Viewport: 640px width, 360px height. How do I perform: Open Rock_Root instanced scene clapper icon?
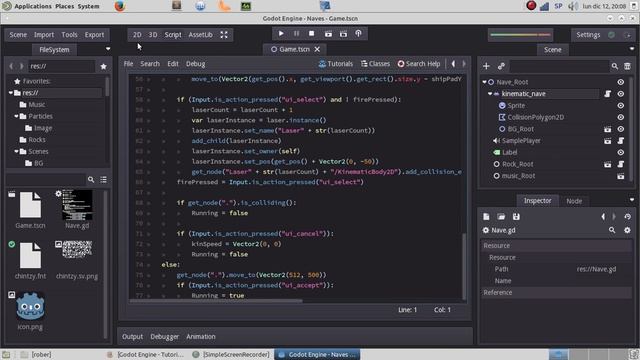pos(607,164)
